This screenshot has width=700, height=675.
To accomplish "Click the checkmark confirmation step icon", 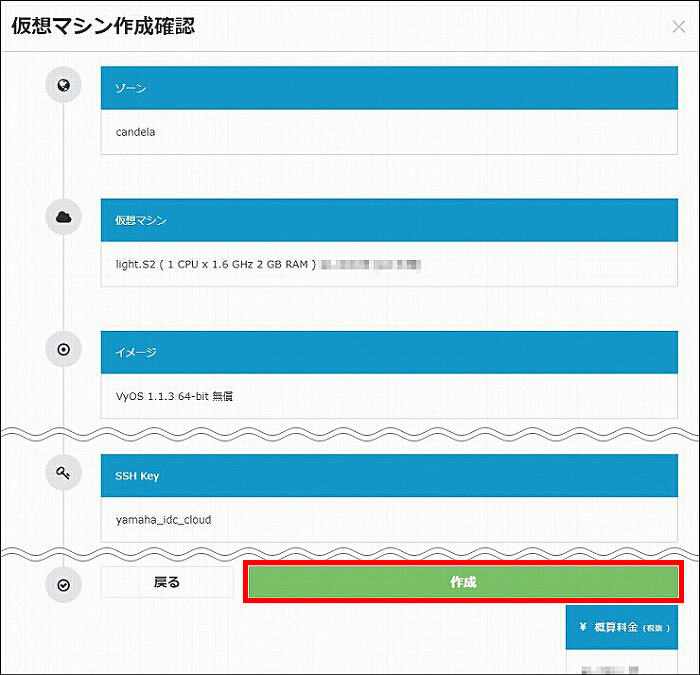I will click(63, 585).
